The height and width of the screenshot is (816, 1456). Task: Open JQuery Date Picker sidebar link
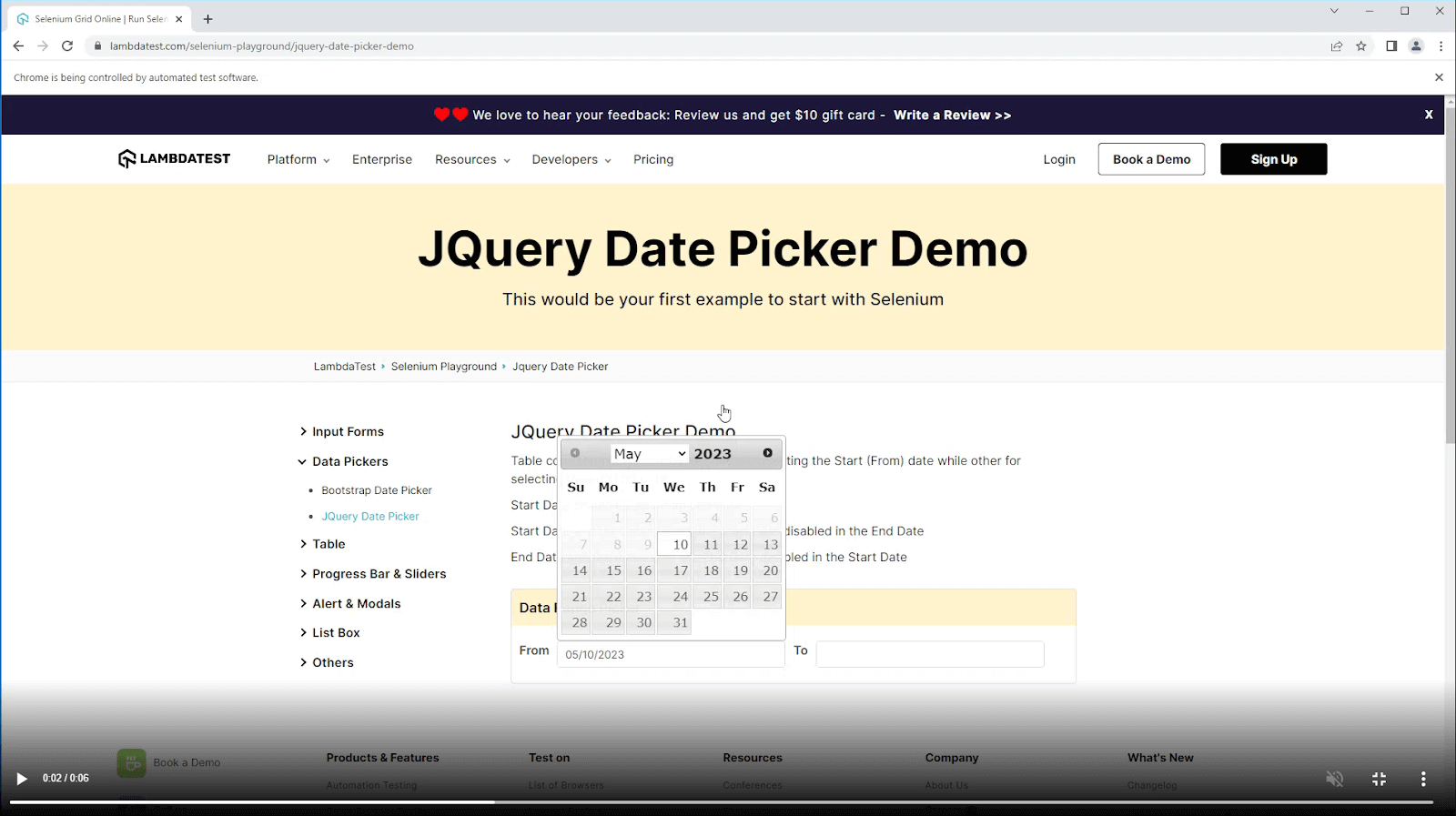[x=370, y=517]
